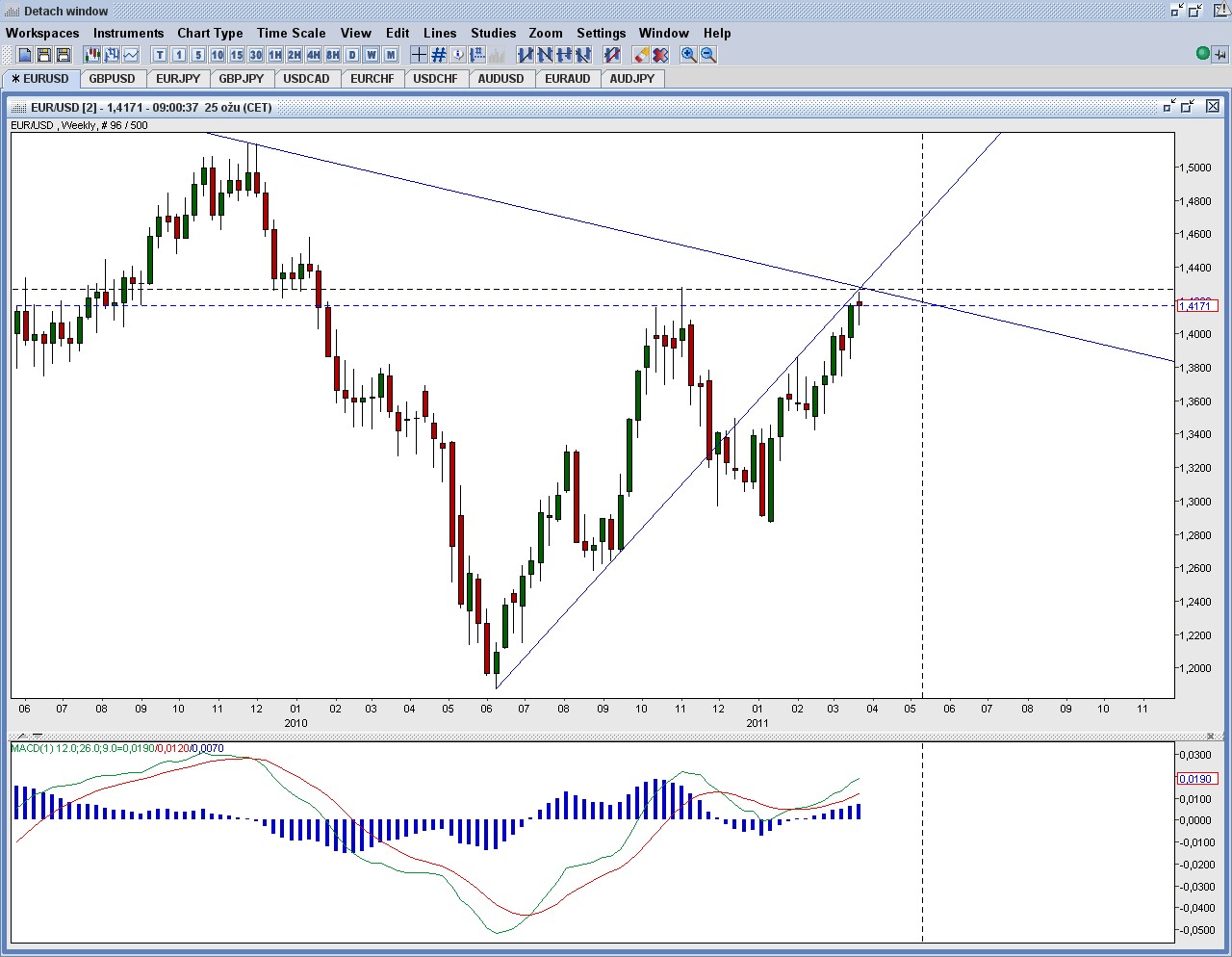Open the Studies menu

pos(494,33)
